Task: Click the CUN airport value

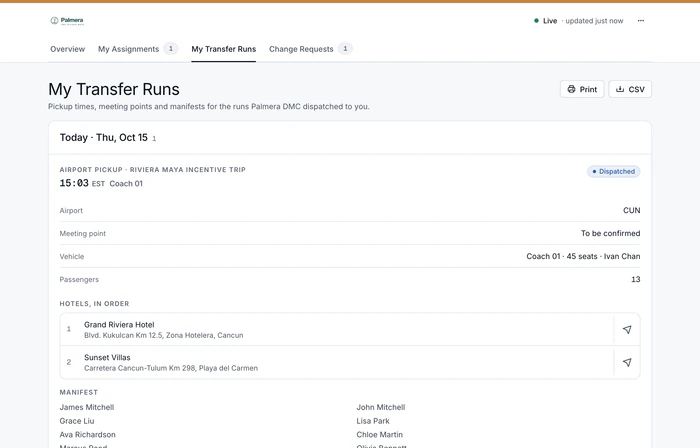Action: point(631,210)
